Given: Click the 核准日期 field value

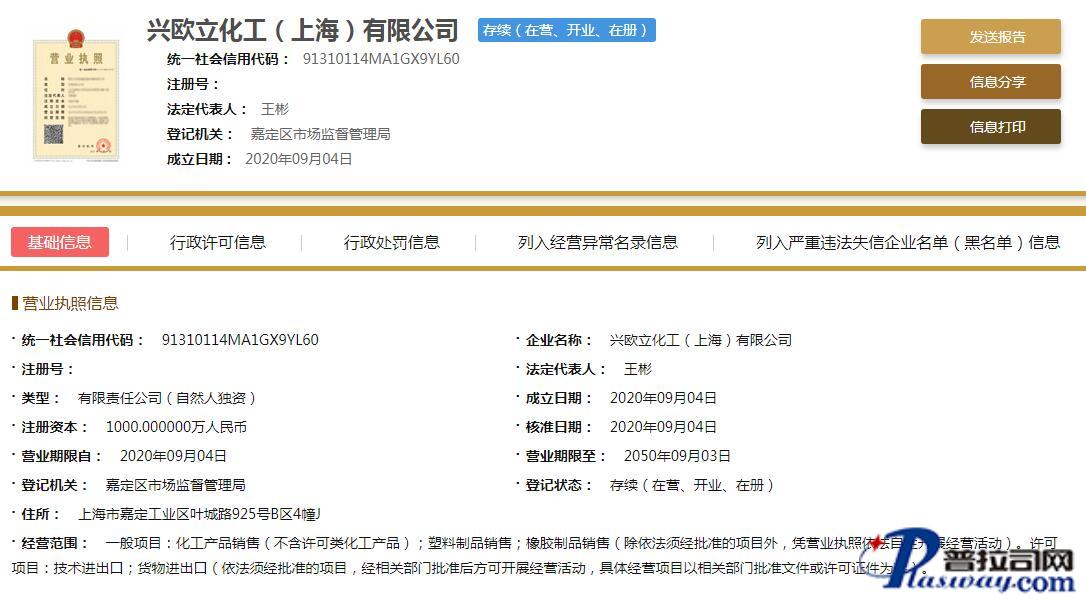Looking at the screenshot, I should coord(663,427).
